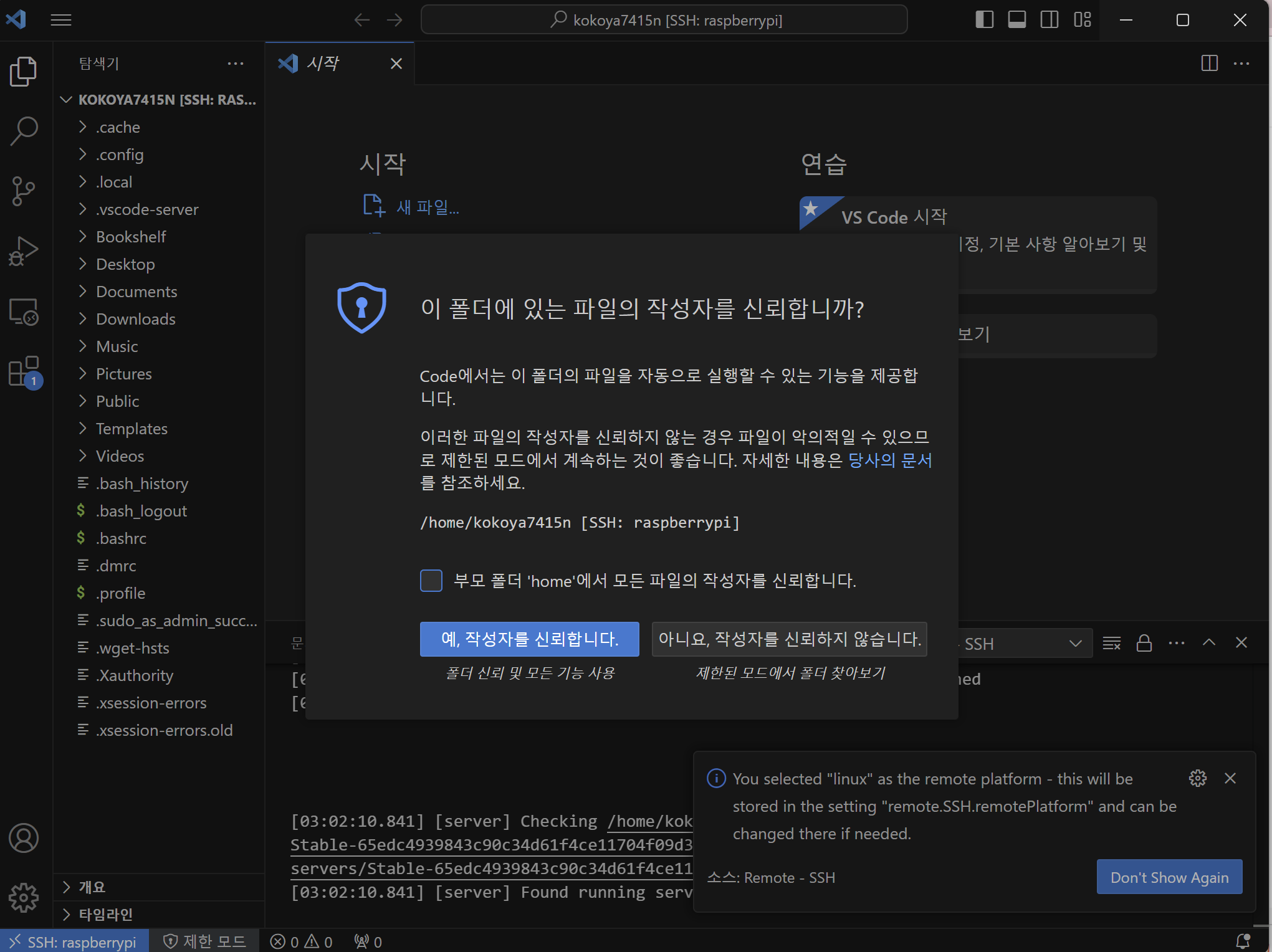Clear the output panel
Screen dimensions: 1272x952
click(x=1112, y=643)
